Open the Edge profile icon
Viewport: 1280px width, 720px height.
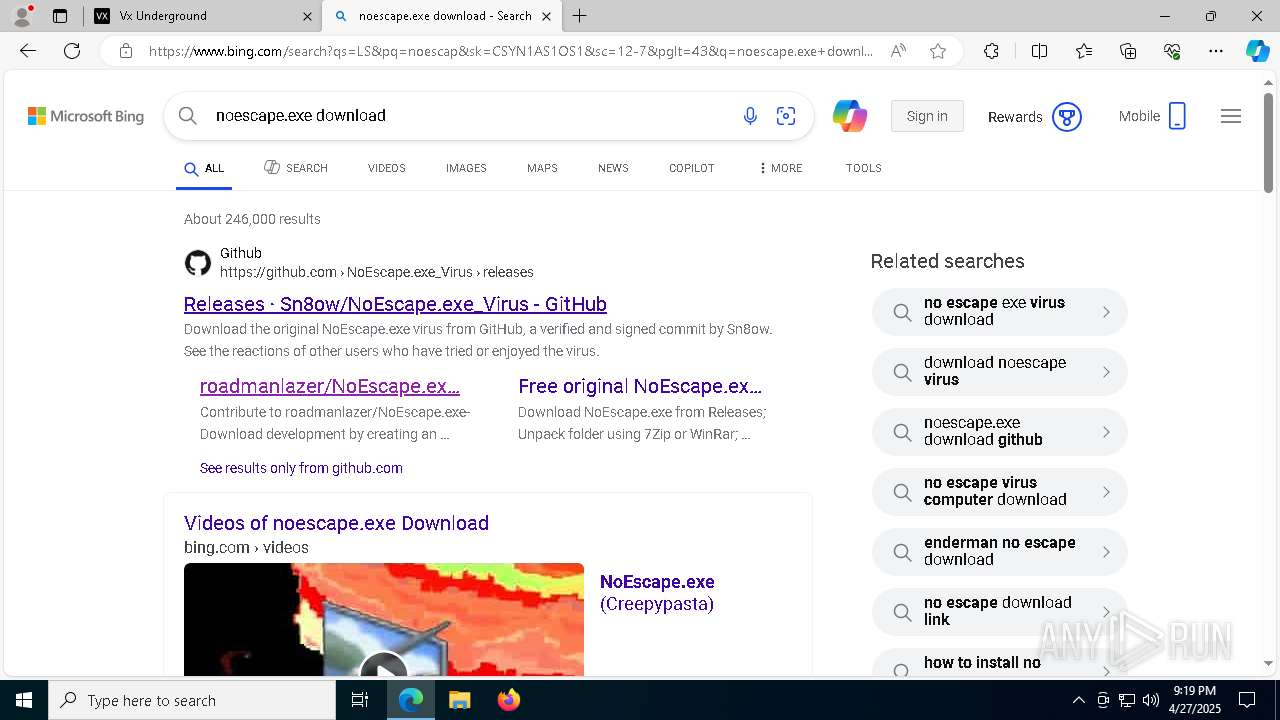pyautogui.click(x=22, y=16)
